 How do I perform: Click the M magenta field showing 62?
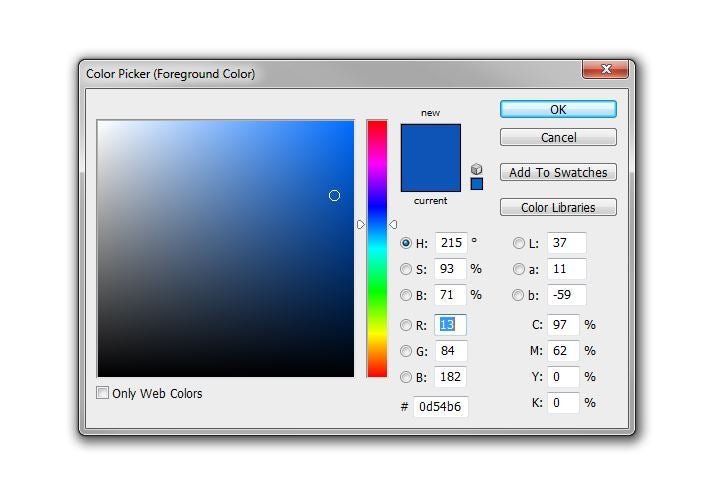click(563, 351)
